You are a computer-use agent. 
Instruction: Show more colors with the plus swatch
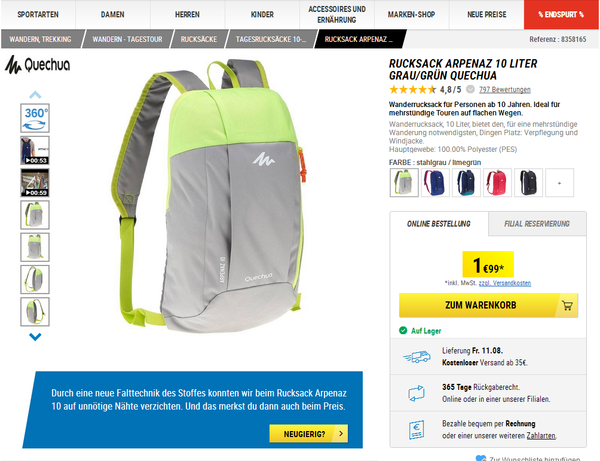click(x=559, y=183)
